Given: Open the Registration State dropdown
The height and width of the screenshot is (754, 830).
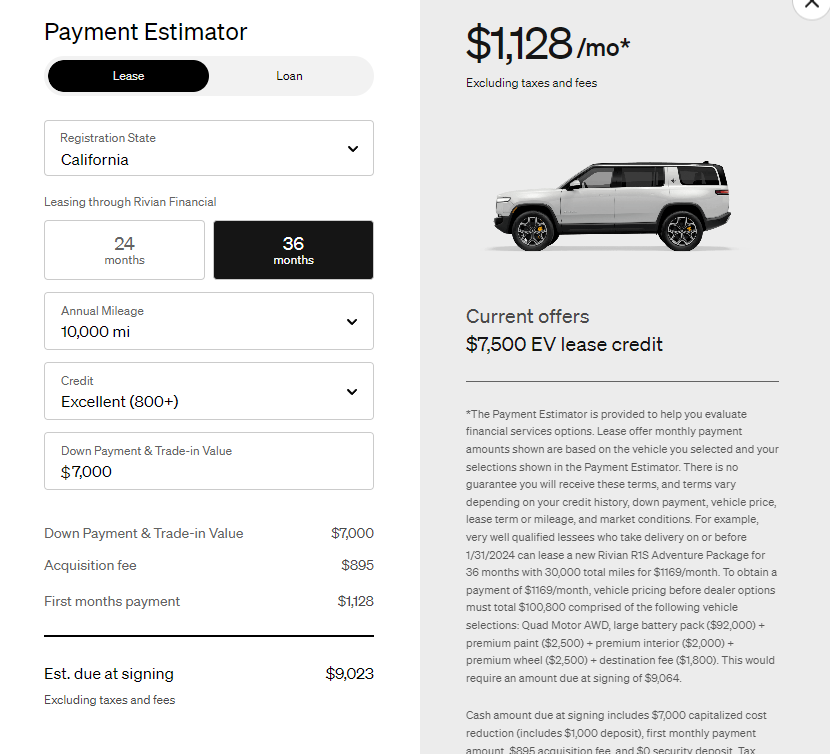Looking at the screenshot, I should (x=208, y=149).
